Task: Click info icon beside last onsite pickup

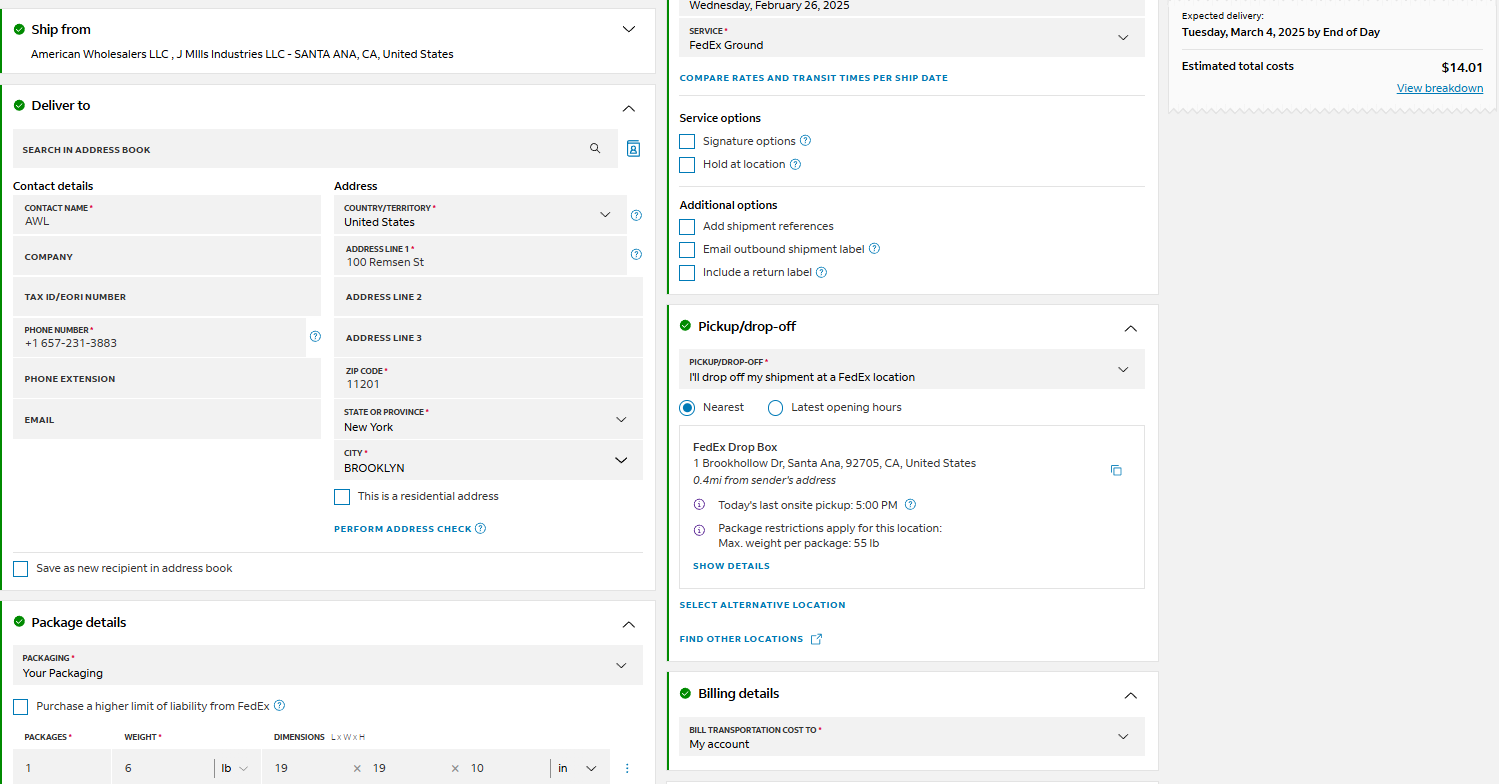Action: pos(699,505)
